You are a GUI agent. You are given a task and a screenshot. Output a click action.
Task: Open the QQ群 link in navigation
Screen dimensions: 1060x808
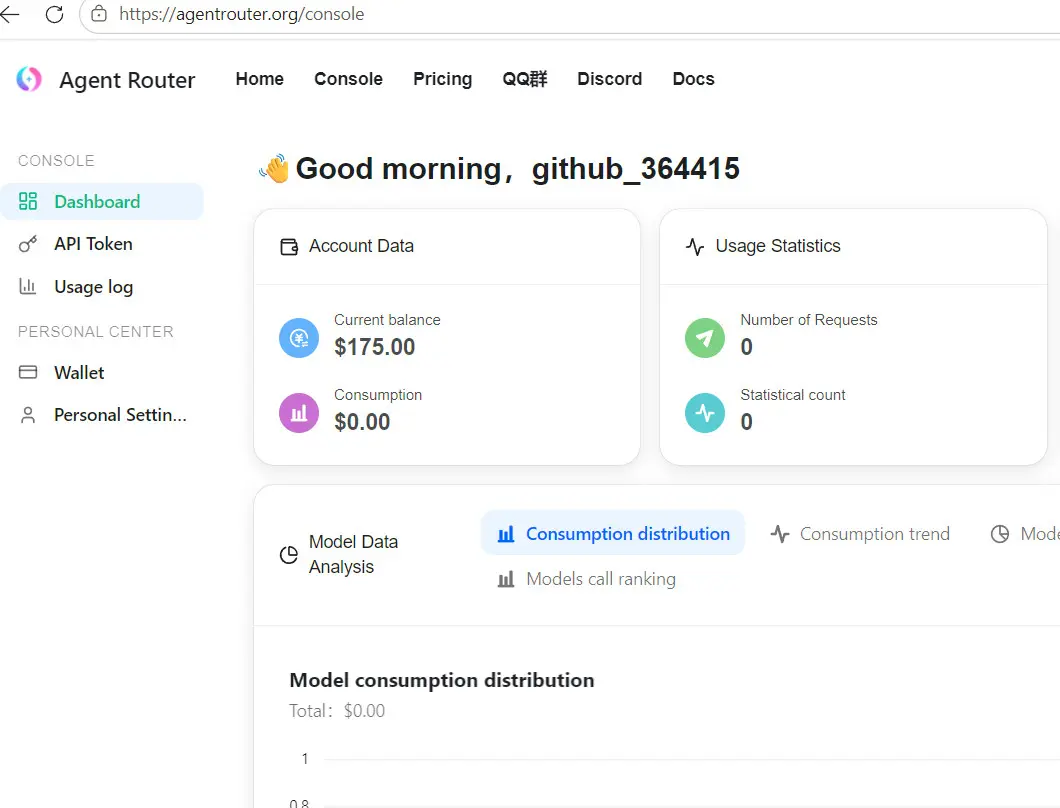click(x=525, y=79)
